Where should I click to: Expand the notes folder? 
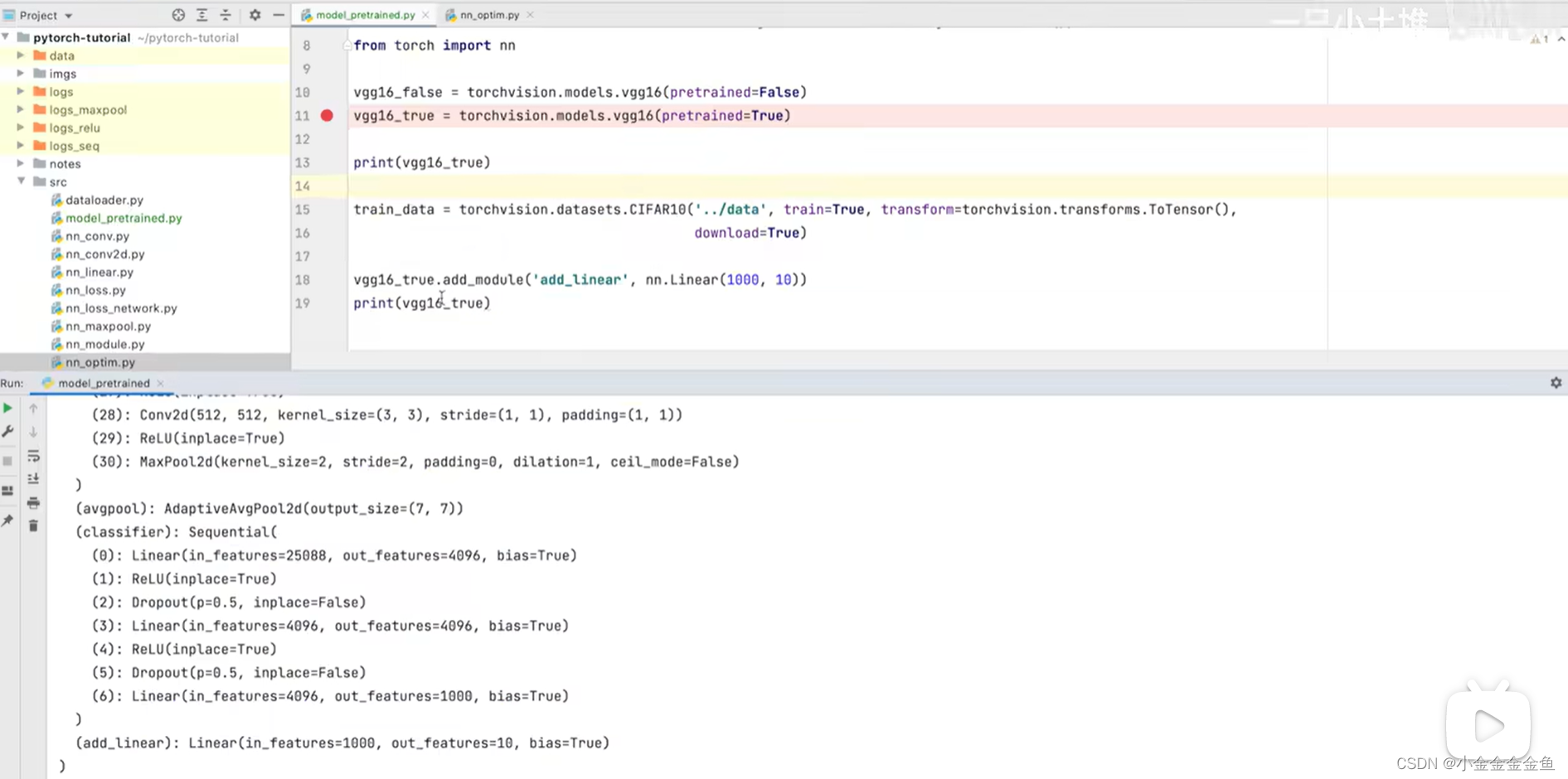pyautogui.click(x=21, y=164)
